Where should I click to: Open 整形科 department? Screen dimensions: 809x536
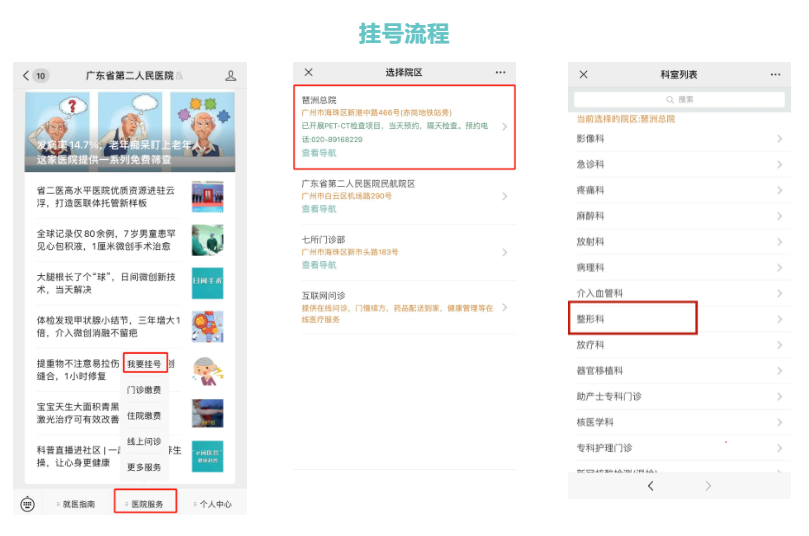click(680, 319)
